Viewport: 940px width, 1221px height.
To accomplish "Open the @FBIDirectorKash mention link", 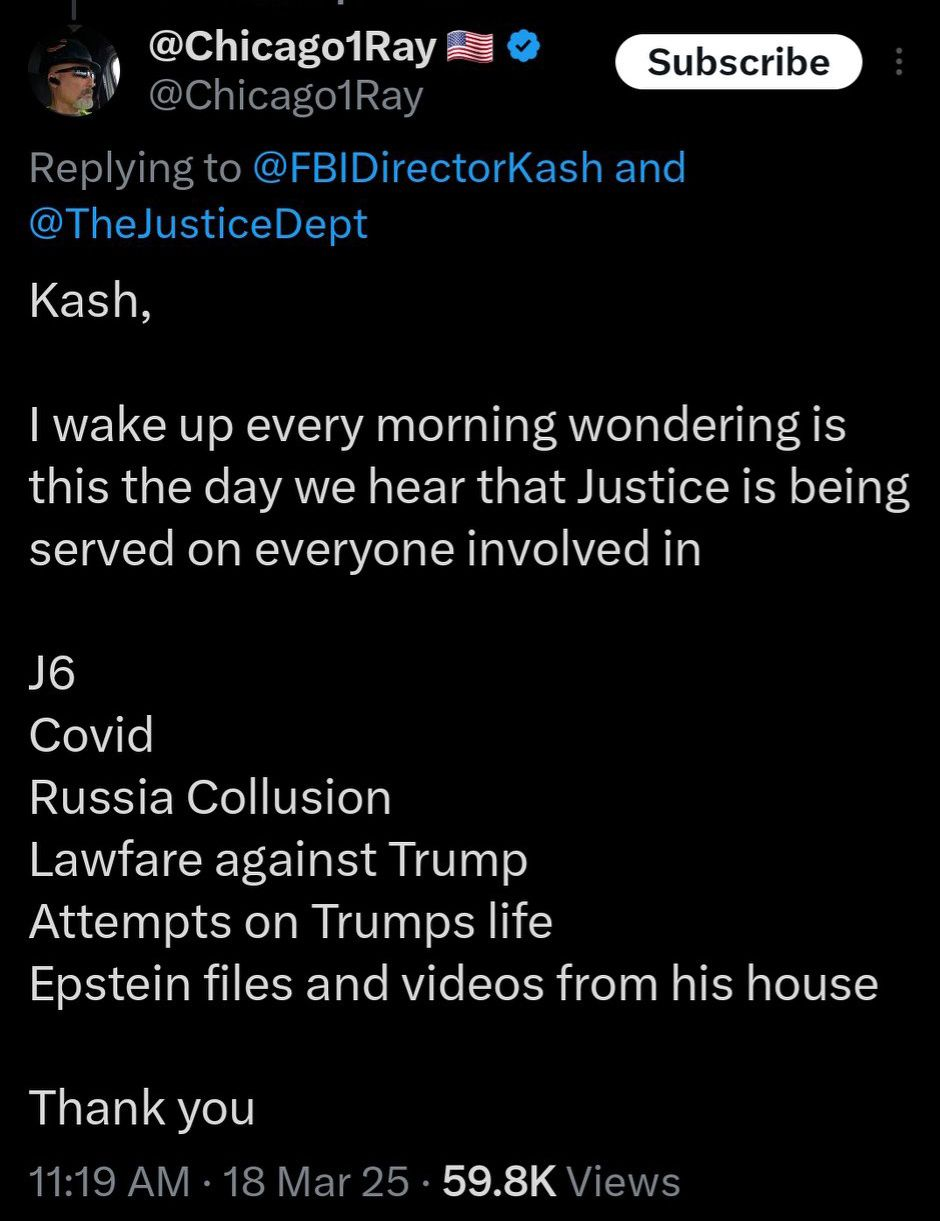I will click(429, 168).
